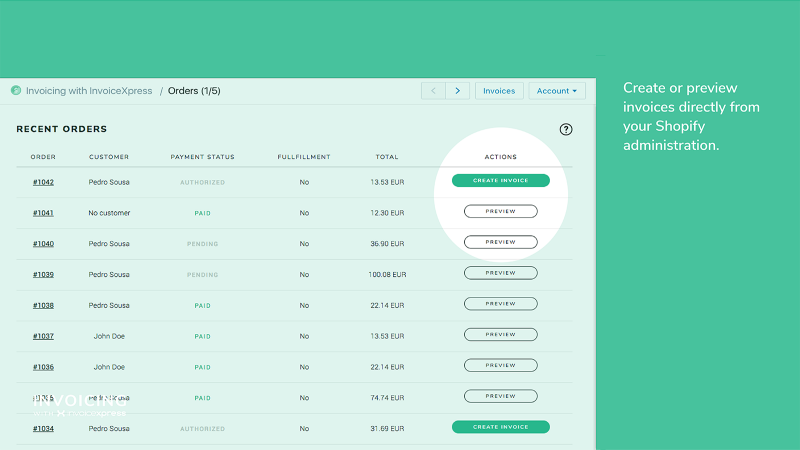This screenshot has width=800, height=450.
Task: Click the Payment Status column header
Action: [203, 157]
